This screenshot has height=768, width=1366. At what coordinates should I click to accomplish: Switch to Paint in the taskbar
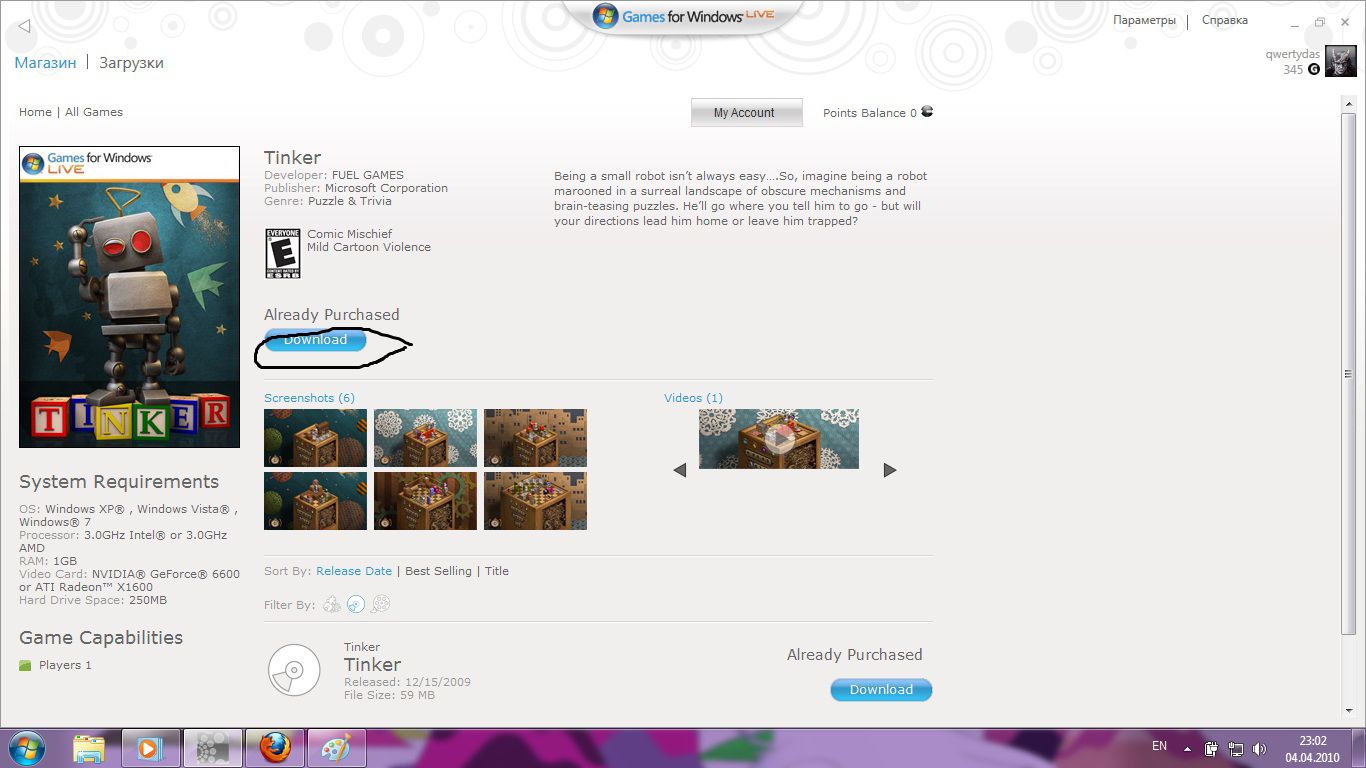coord(337,748)
